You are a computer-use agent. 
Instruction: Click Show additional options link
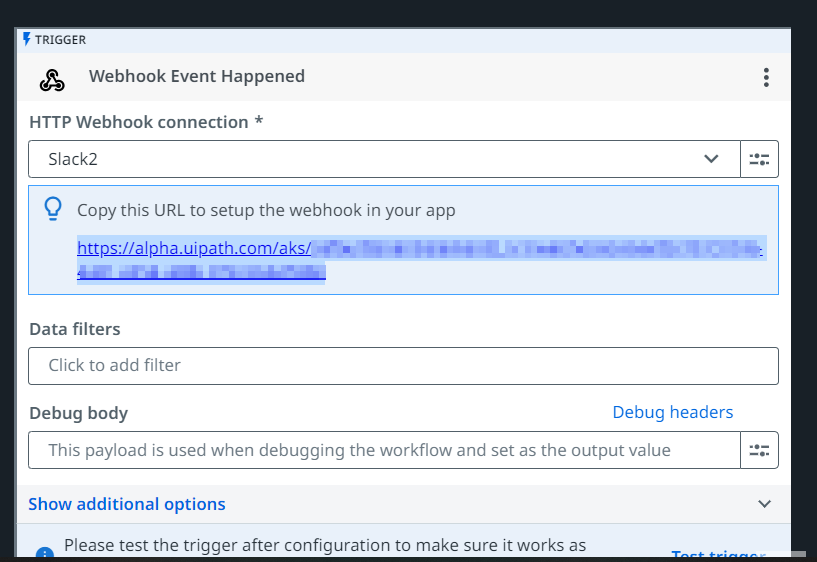127,504
